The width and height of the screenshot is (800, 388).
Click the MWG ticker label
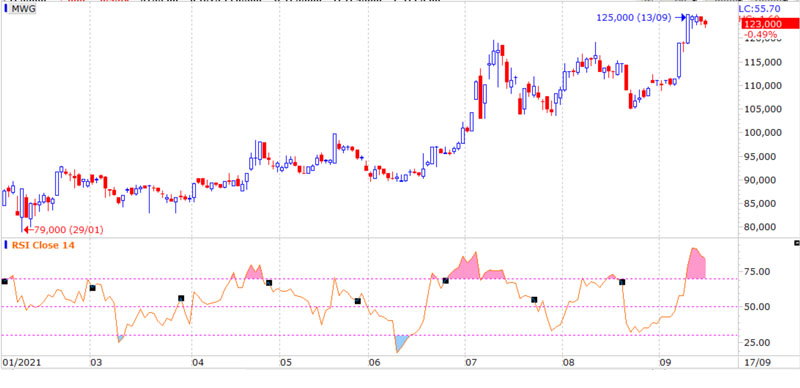coord(23,9)
